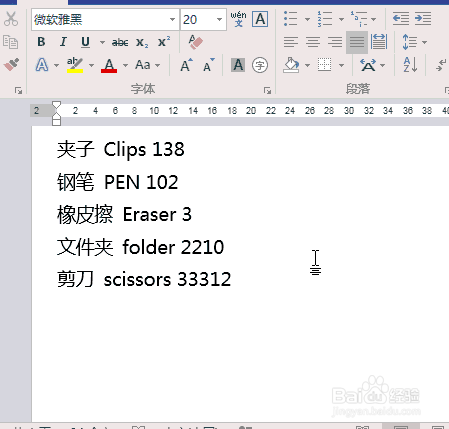Toggle Italic formatting

click(x=63, y=42)
